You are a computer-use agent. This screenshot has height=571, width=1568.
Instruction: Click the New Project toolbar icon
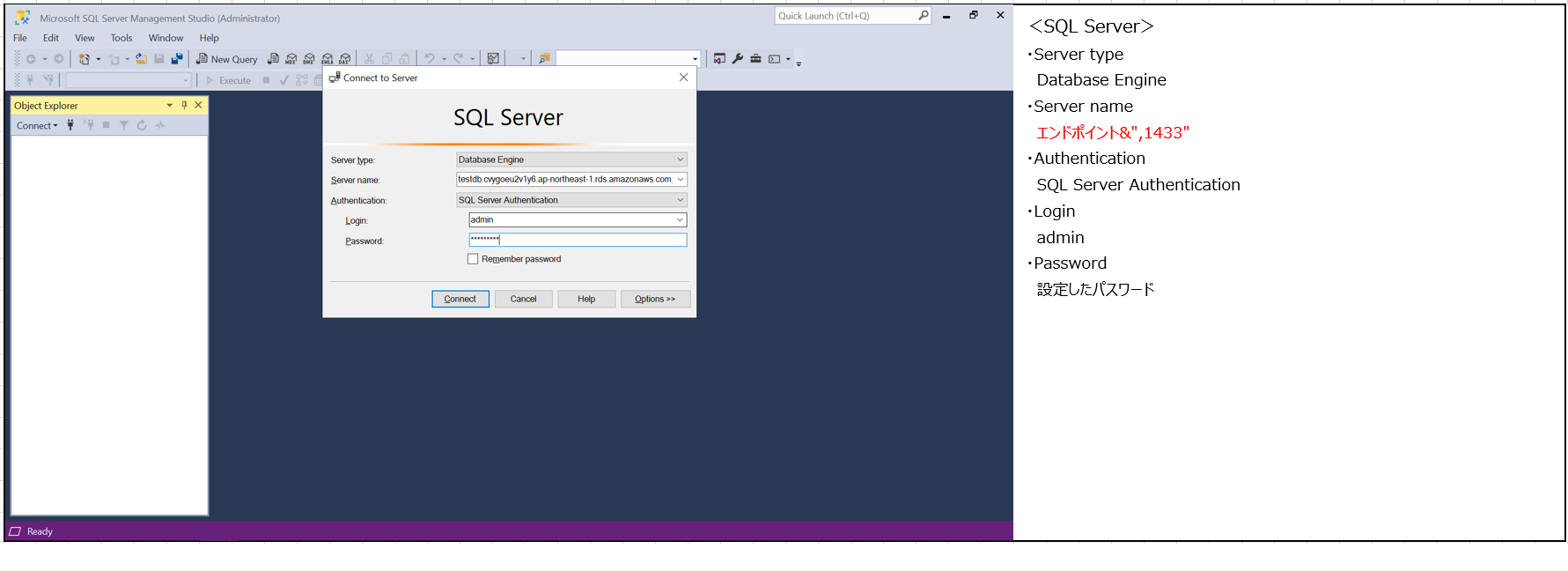[x=85, y=59]
